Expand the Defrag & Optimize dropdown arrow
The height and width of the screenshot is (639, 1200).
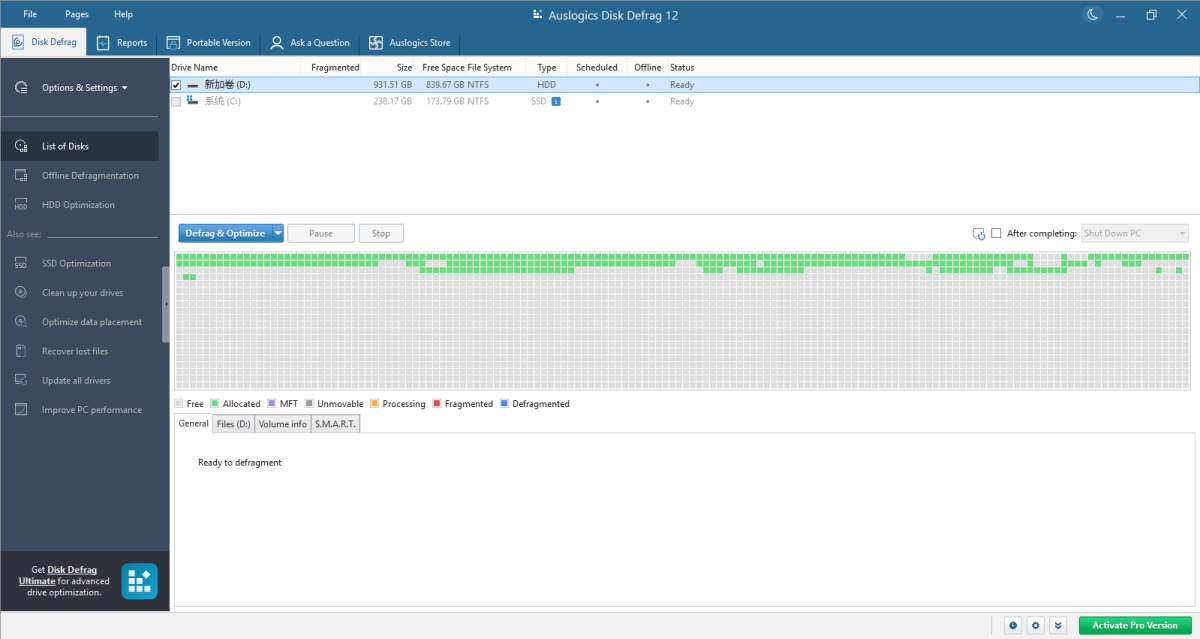(278, 233)
